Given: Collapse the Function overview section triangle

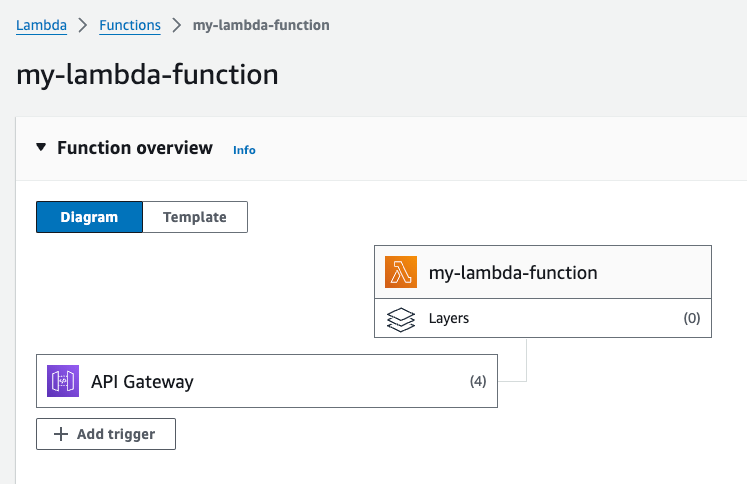Looking at the screenshot, I should (x=41, y=148).
